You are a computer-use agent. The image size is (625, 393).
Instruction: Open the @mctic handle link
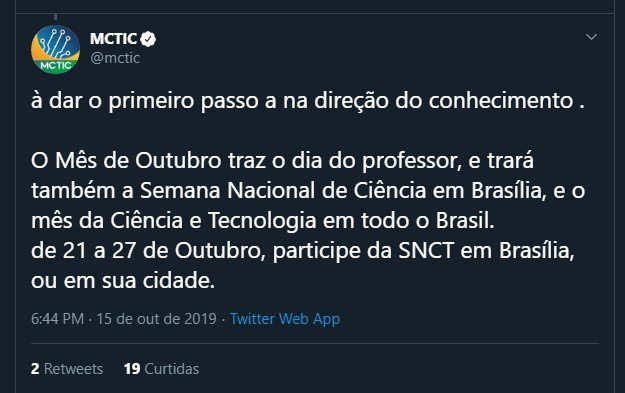[x=115, y=58]
